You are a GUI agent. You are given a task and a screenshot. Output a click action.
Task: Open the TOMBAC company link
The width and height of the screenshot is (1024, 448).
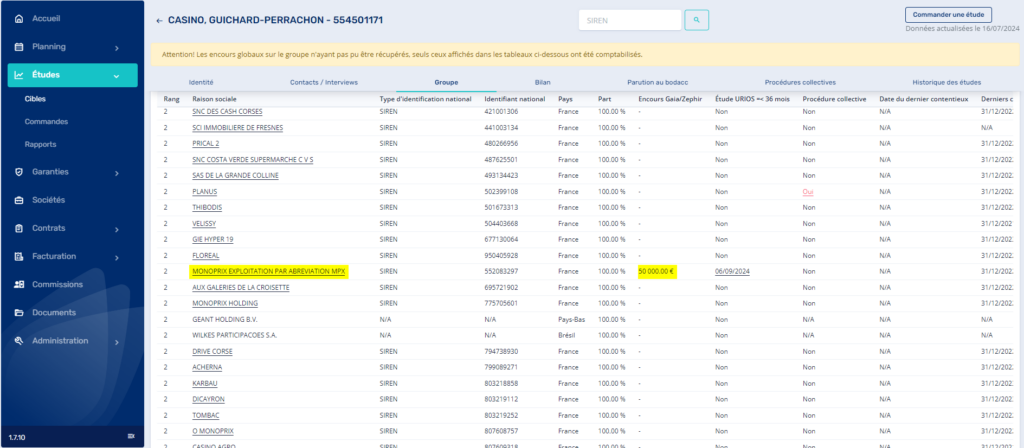coord(206,415)
